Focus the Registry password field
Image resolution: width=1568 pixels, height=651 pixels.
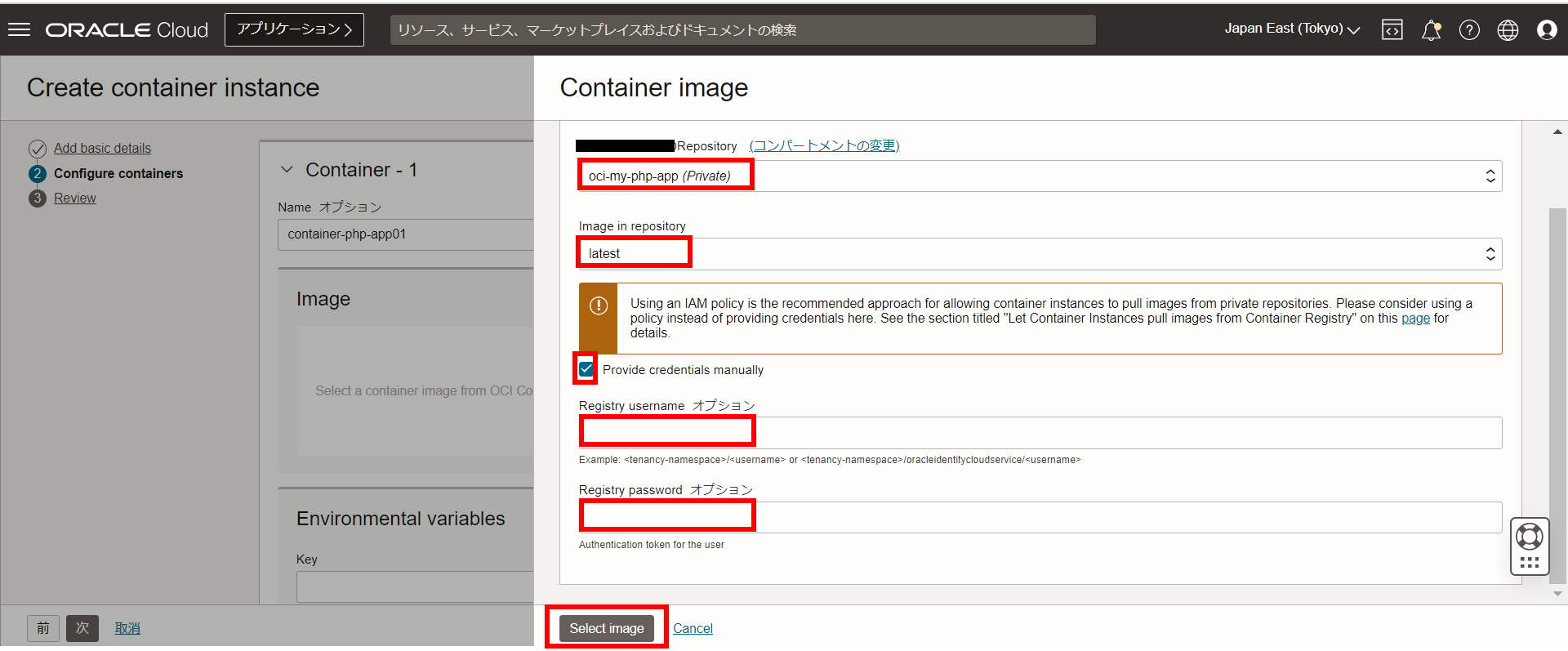[x=1040, y=517]
